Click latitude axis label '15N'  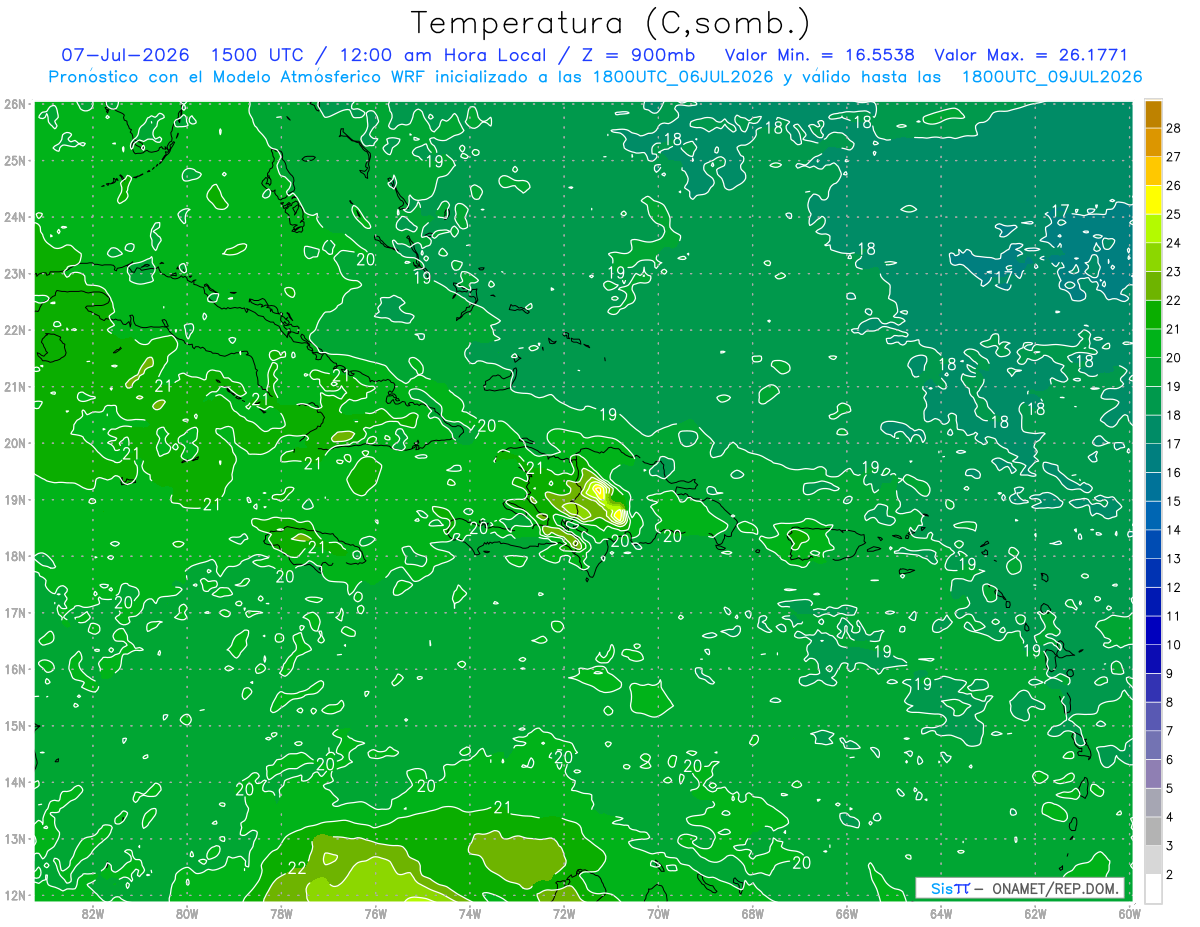point(16,726)
